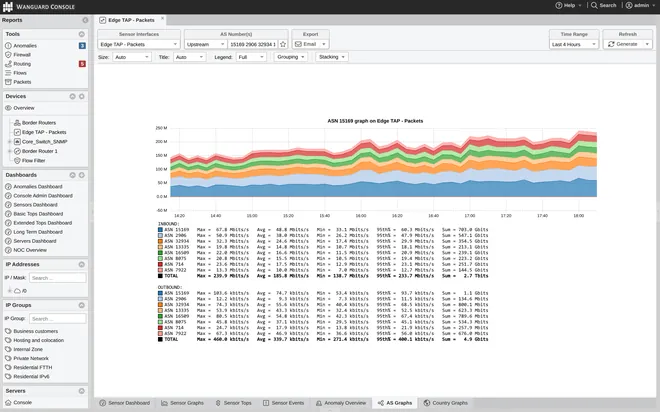
Task: Click the Wanguard Console logo icon
Action: [8, 7]
